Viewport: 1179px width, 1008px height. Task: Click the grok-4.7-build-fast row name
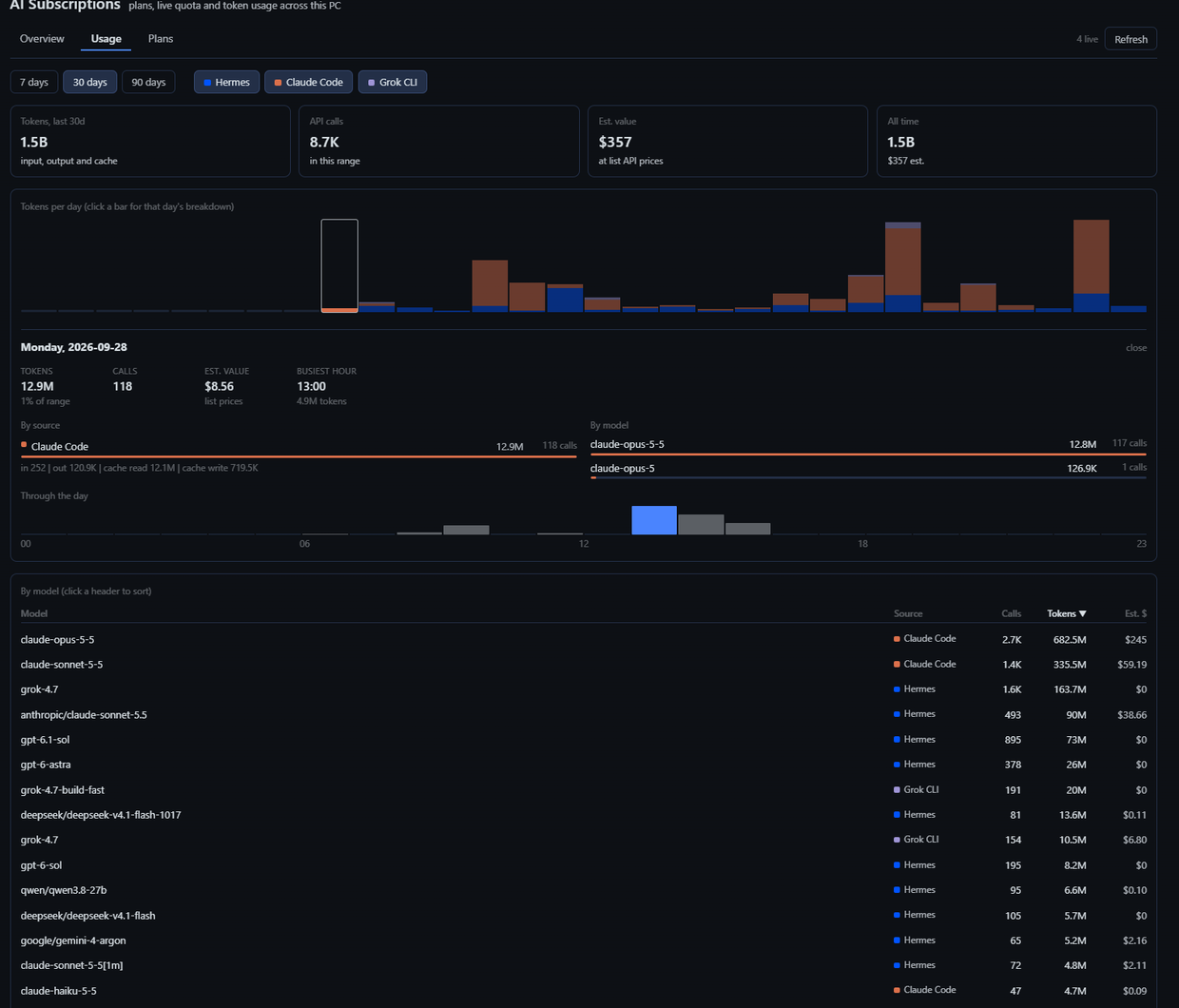tap(63, 790)
